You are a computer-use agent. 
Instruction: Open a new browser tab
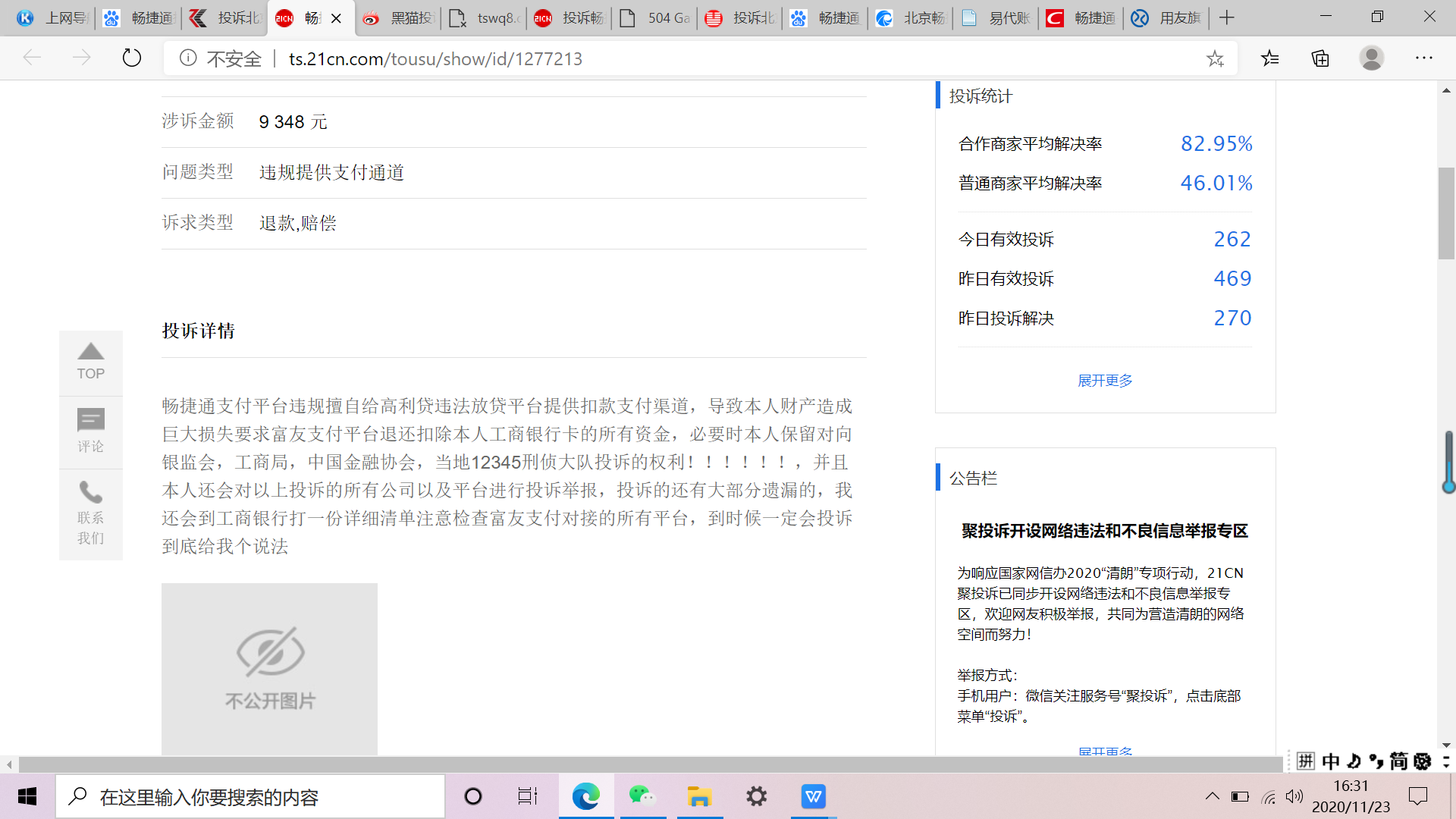[1227, 17]
